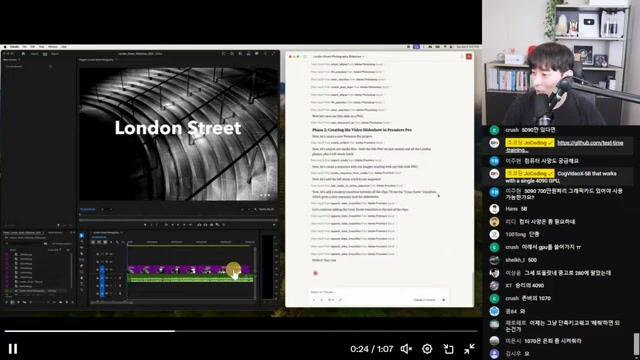Open Effect Controls panel dropdown
Image resolution: width=640 pixels, height=360 pixels.
coord(19,60)
